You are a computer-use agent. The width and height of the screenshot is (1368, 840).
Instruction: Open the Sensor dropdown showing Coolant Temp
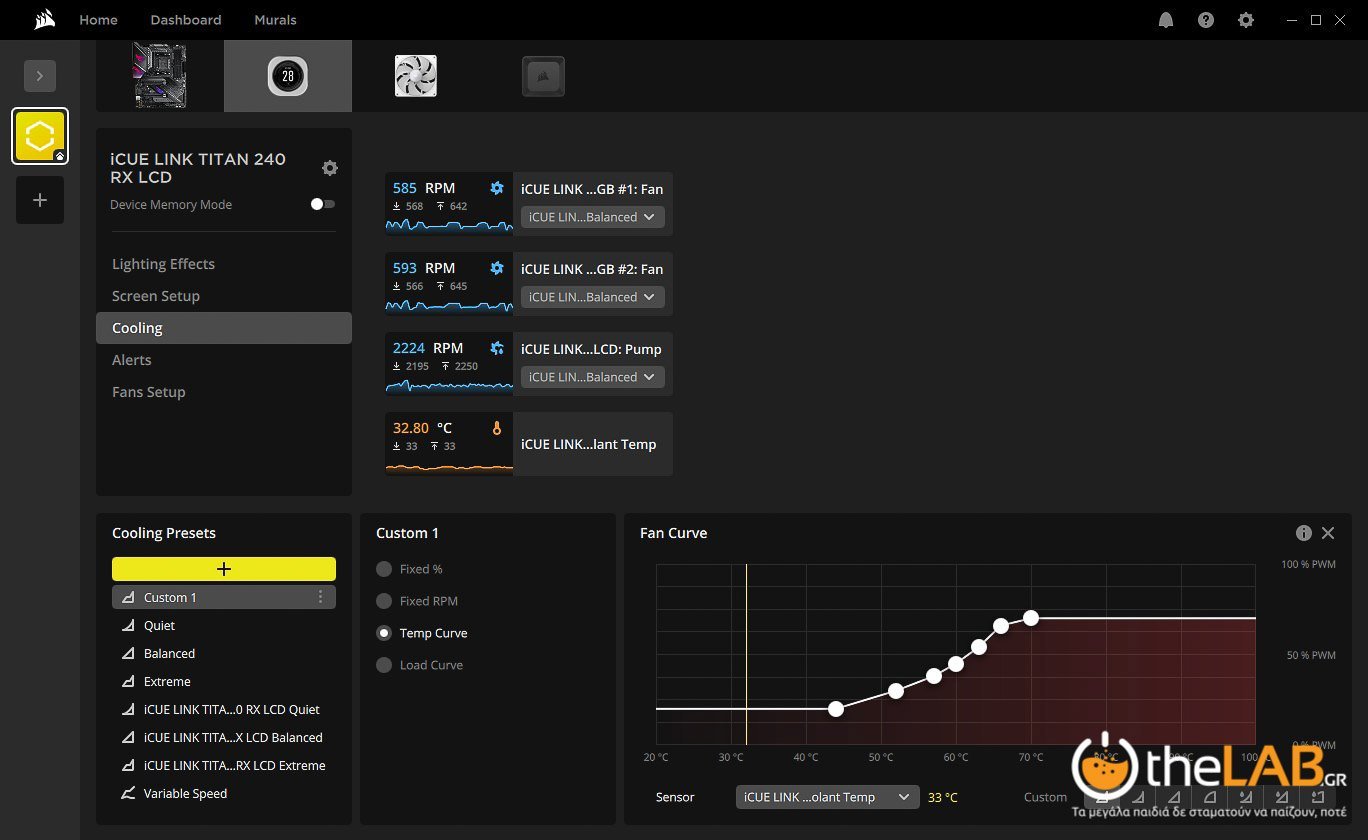tap(827, 797)
